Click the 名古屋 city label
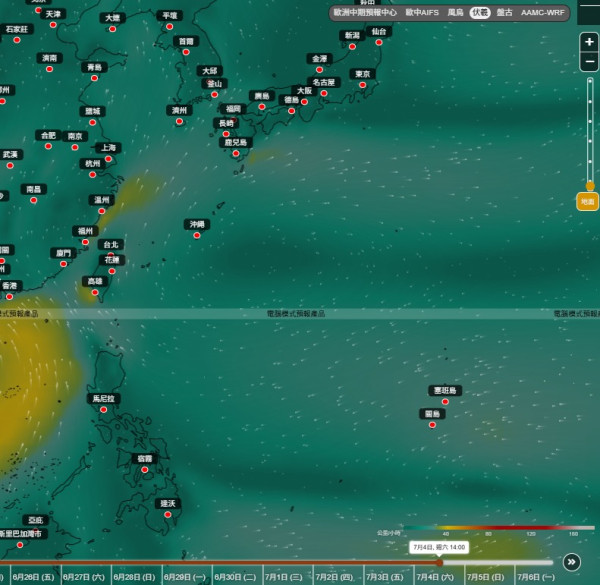This screenshot has height=585, width=600. coord(324,82)
